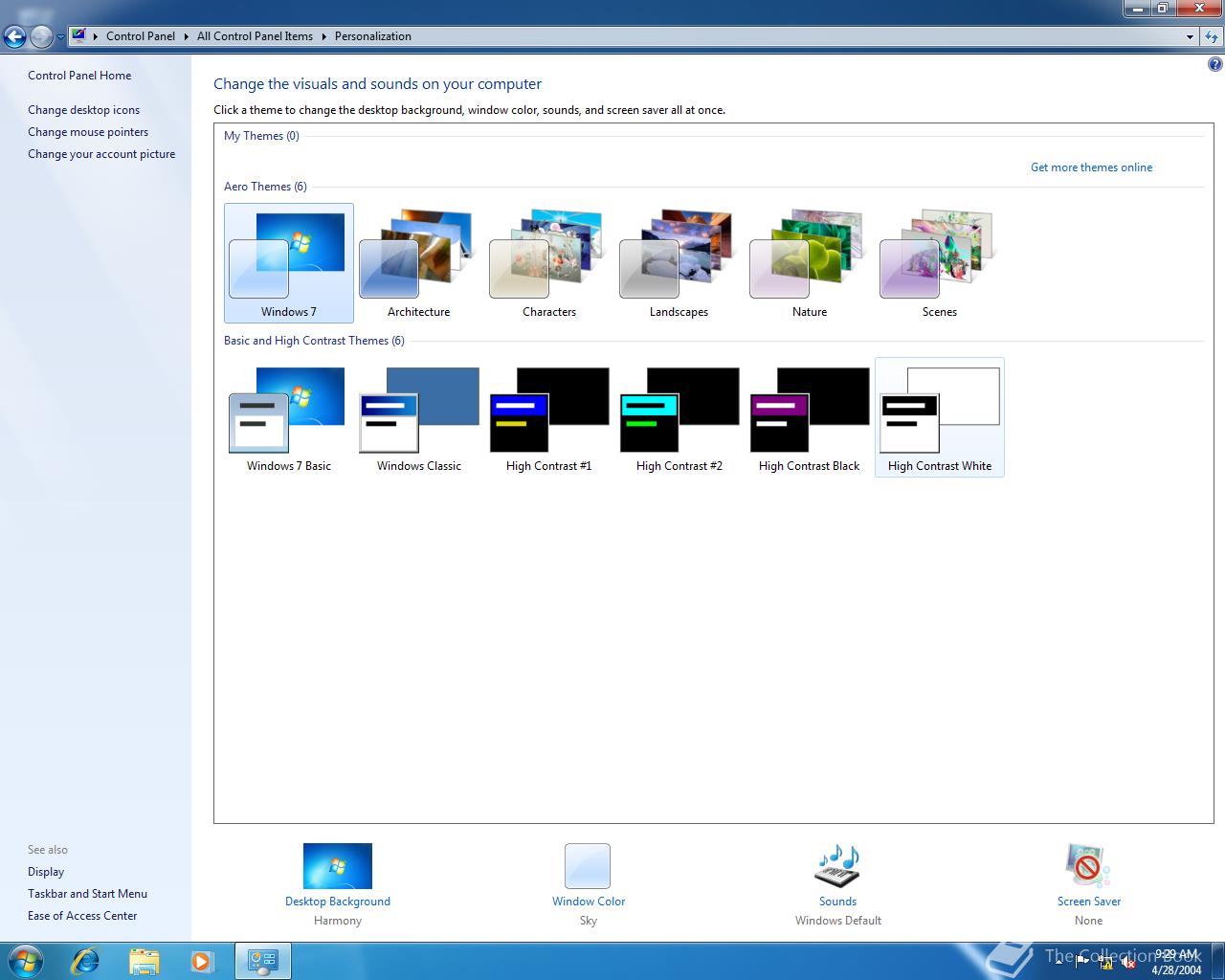Image resolution: width=1225 pixels, height=980 pixels.
Task: Open Taskbar and Start Menu link
Action: tap(87, 894)
